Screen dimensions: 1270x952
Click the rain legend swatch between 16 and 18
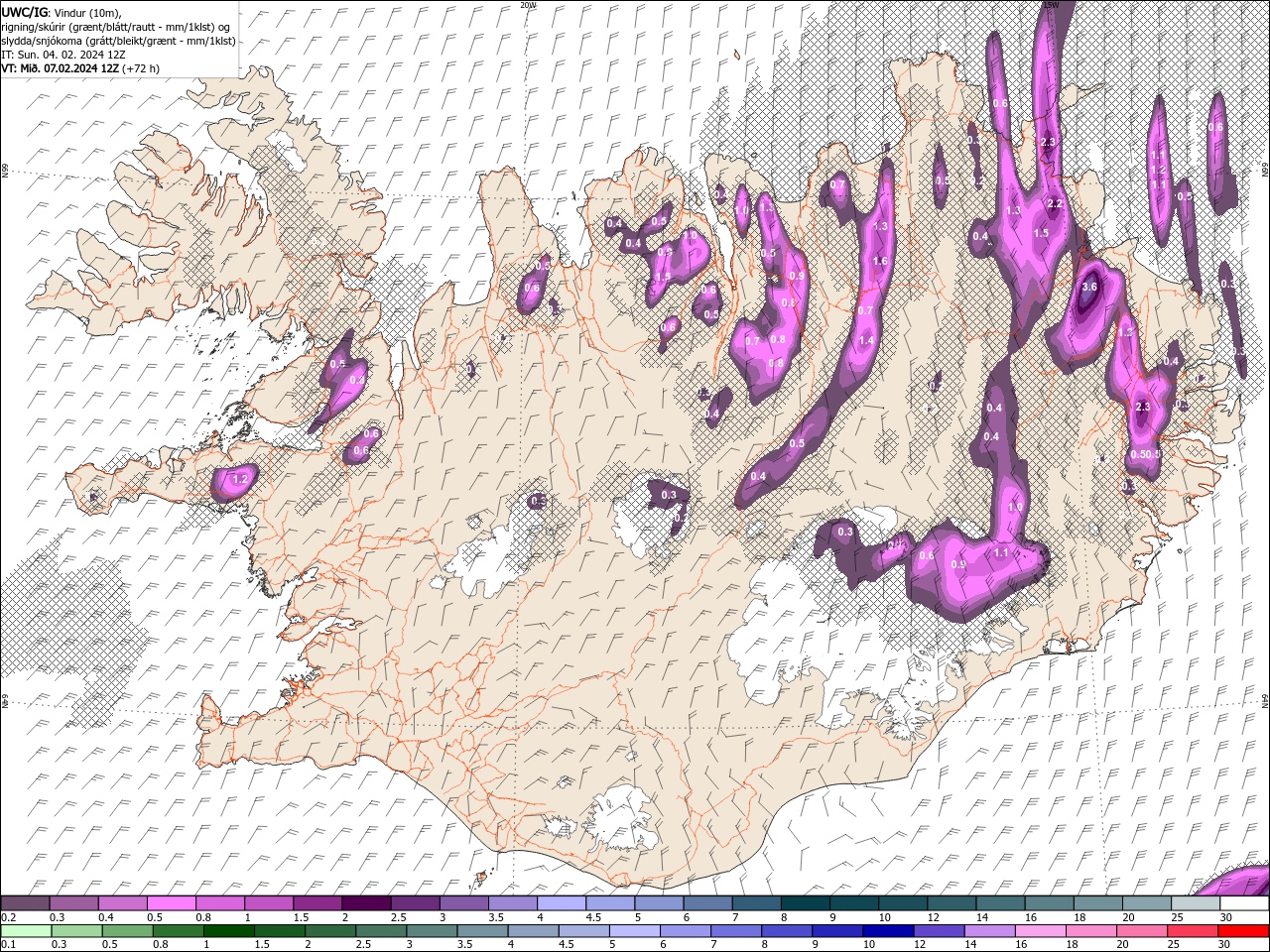(x=1042, y=931)
